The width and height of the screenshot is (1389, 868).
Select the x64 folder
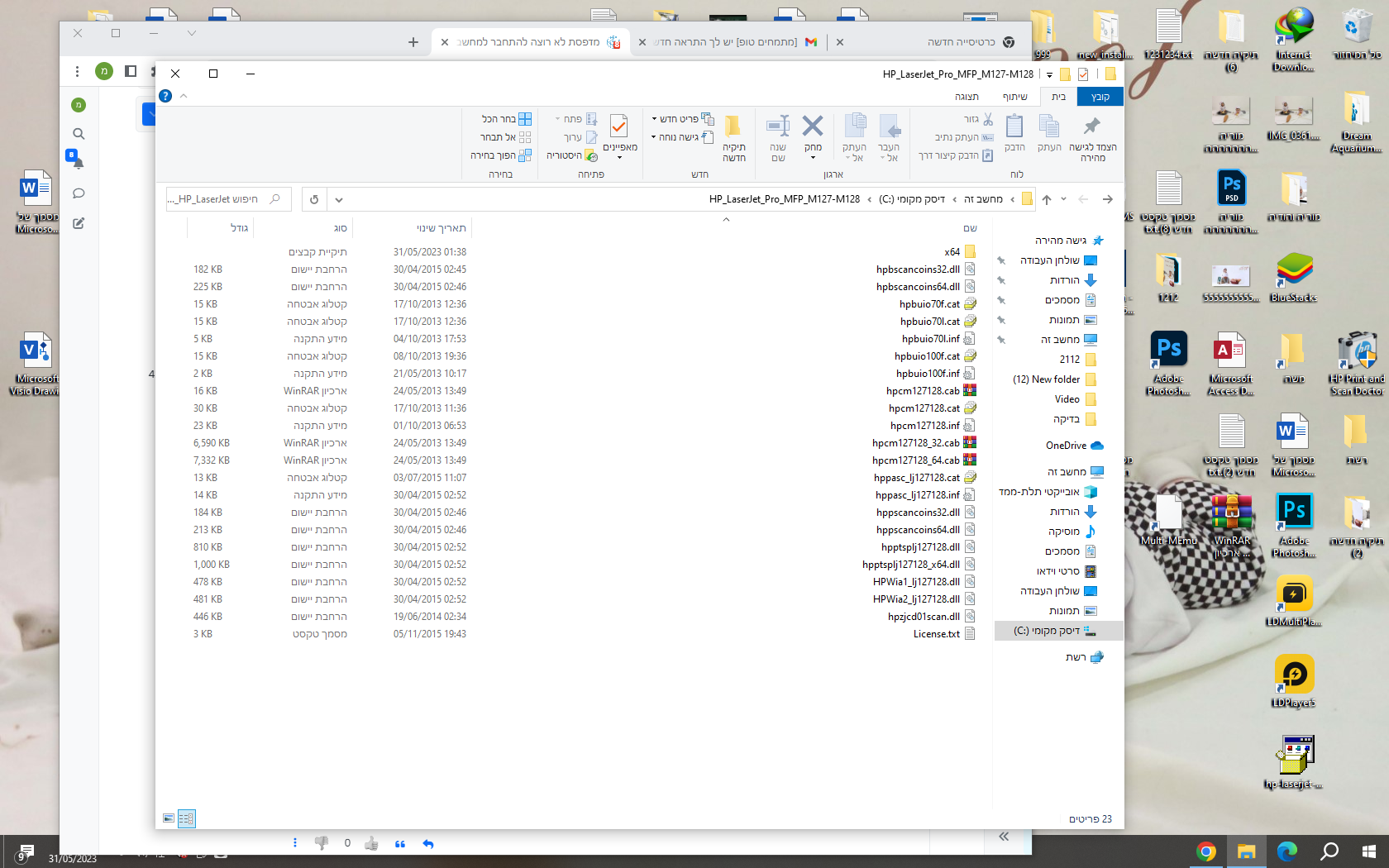(959, 252)
